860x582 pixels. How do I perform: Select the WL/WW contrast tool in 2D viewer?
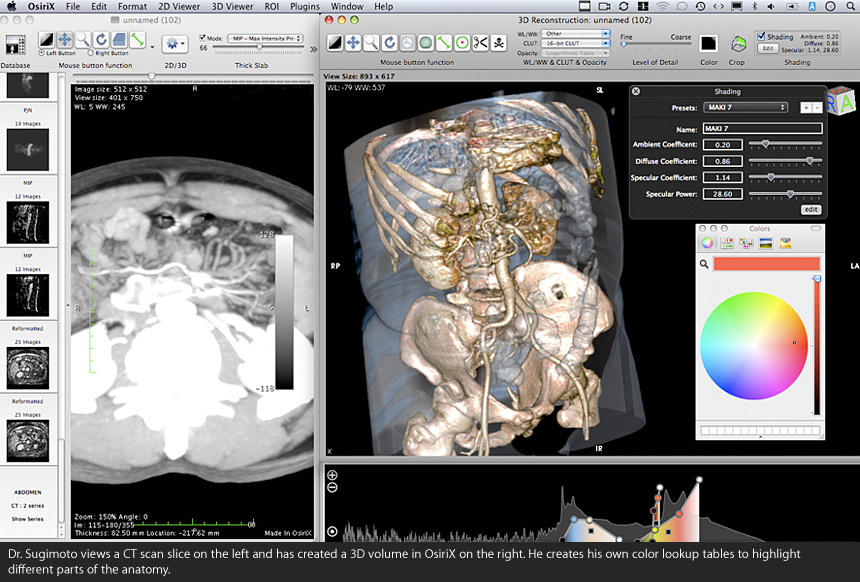(x=47, y=40)
